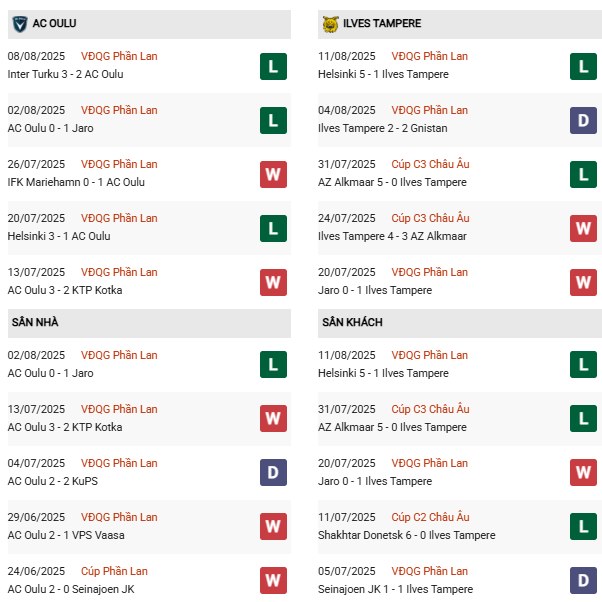Open Cúp C3 Châu Âu link dated 24/07/2025 under Ilves Tampere
The image size is (602, 602).
(x=430, y=218)
